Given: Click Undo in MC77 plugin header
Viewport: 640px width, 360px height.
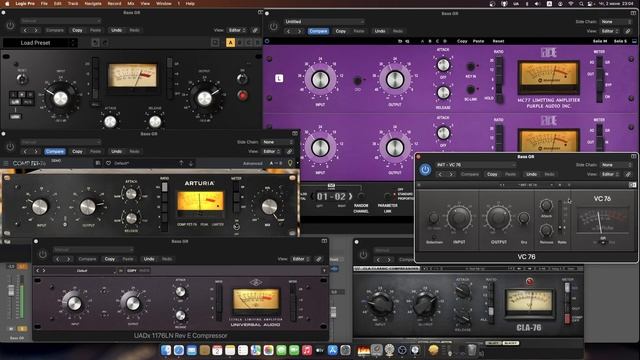Looking at the screenshot, I should (x=380, y=31).
